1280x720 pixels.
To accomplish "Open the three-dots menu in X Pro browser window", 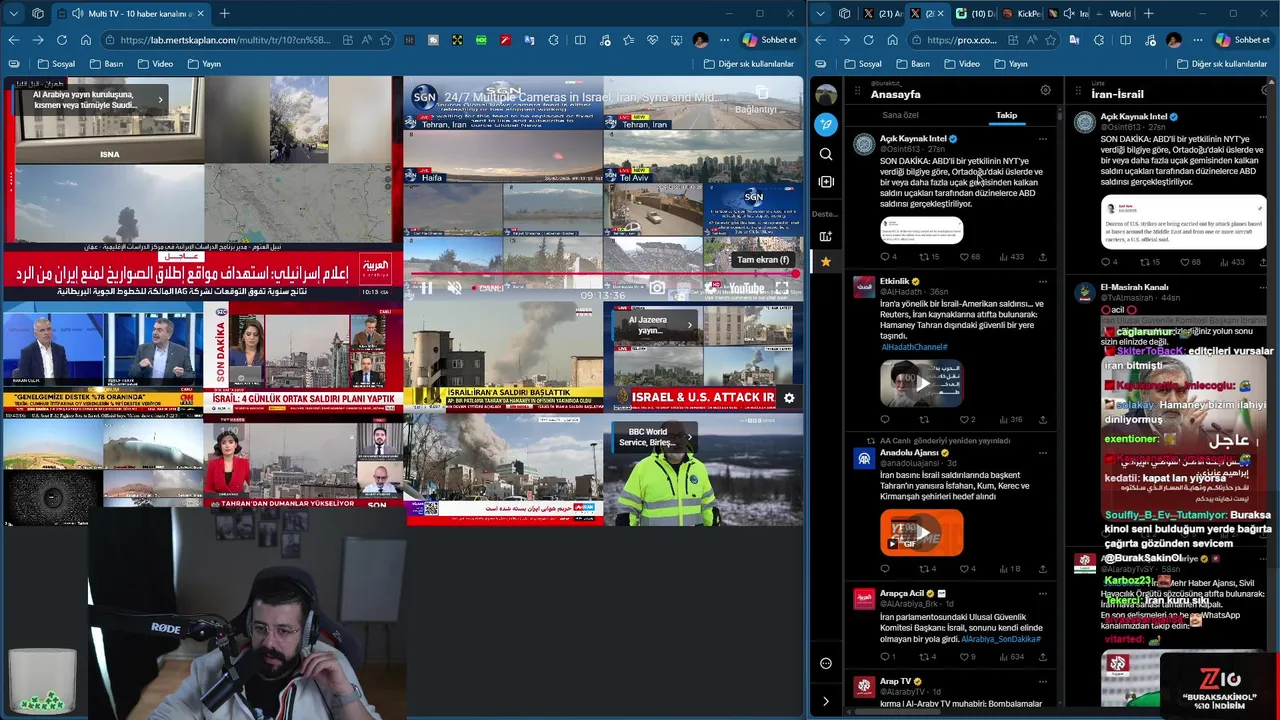I will point(1197,40).
